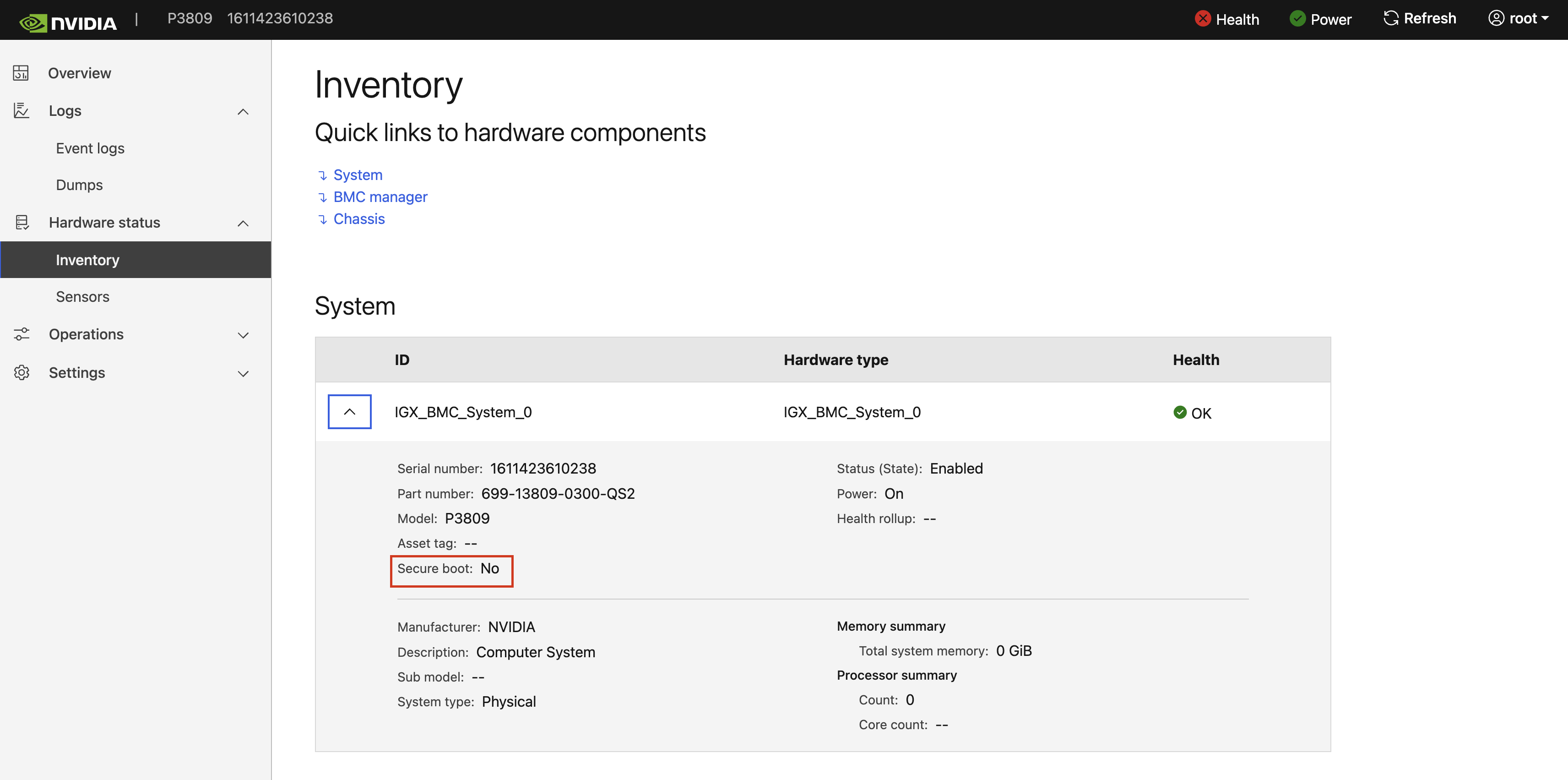Click the Overview dashboard icon
1568x780 pixels.
click(22, 73)
